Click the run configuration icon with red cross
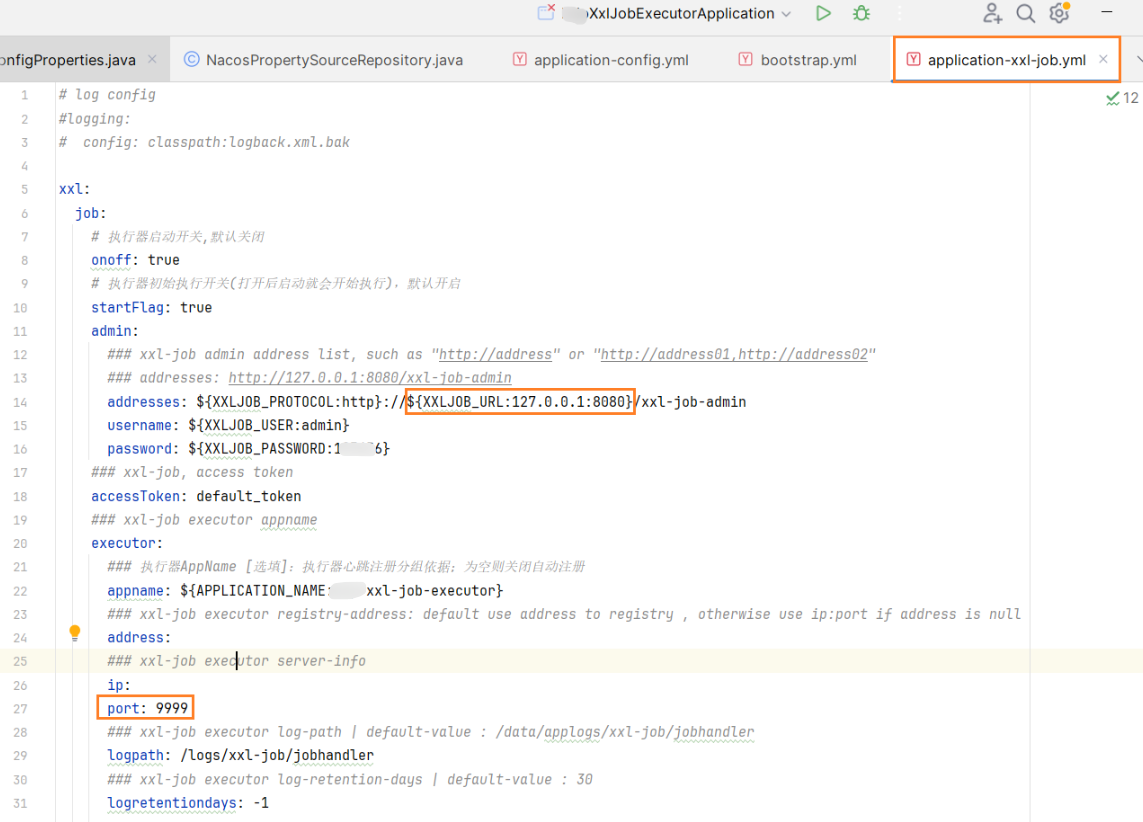 click(546, 12)
